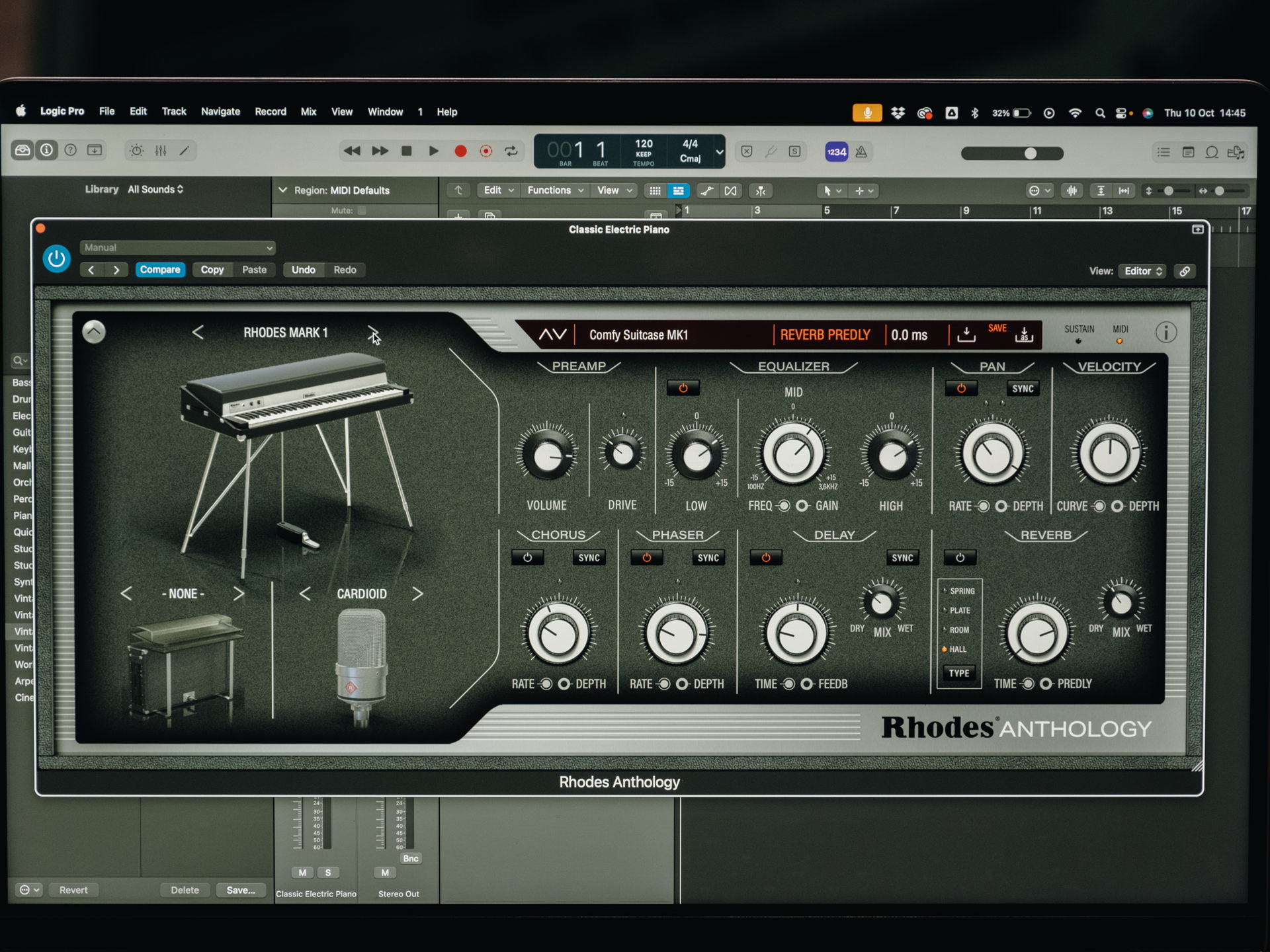Viewport: 1270px width, 952px height.
Task: Open the Mix menu
Action: (308, 112)
